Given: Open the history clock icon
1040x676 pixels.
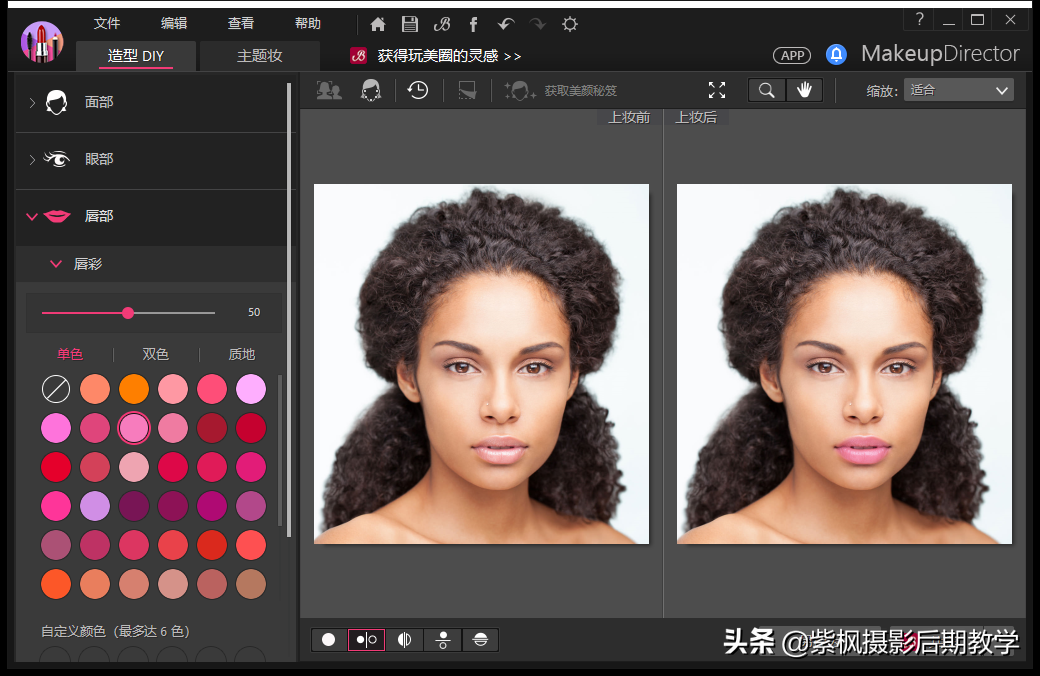Looking at the screenshot, I should [x=418, y=90].
